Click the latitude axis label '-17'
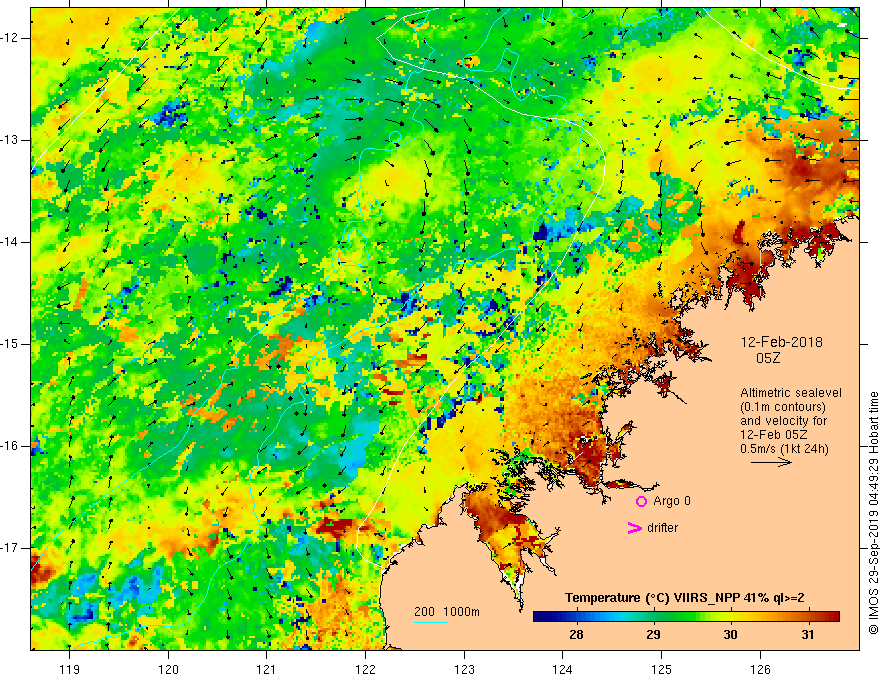This screenshot has height=680, width=880. pos(10,548)
